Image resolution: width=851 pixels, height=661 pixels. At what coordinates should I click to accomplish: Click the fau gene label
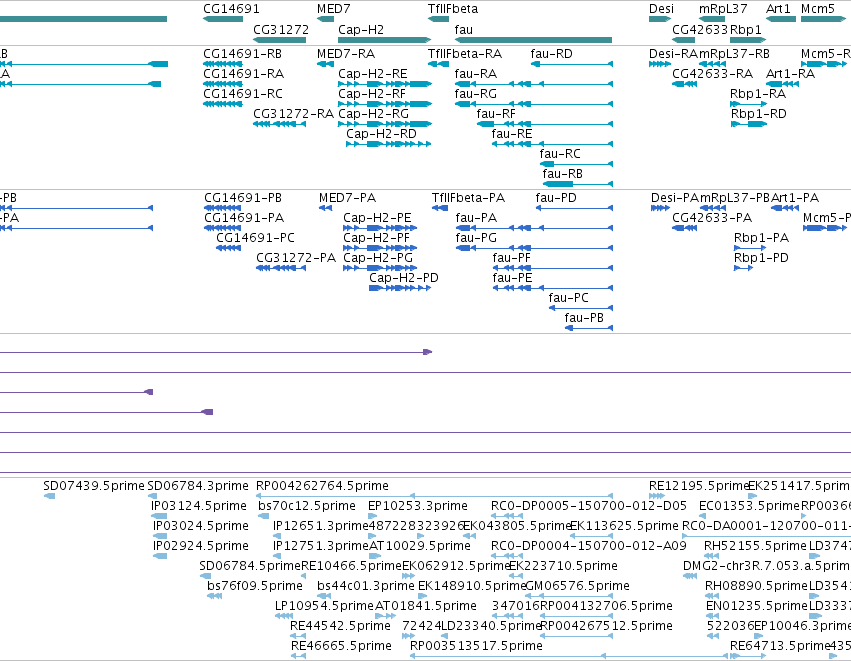[x=463, y=29]
